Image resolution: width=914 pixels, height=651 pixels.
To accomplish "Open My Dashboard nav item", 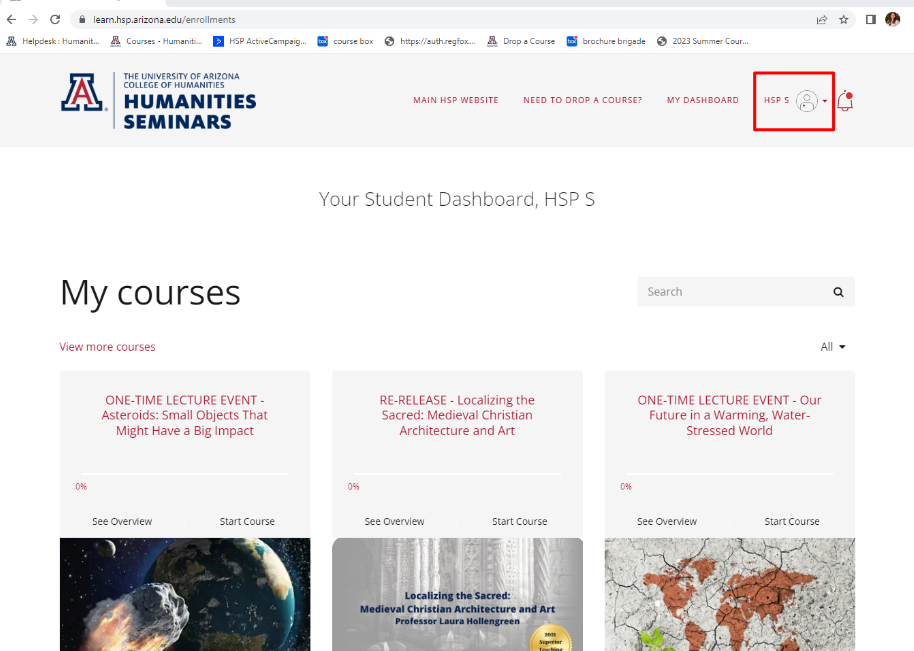I will coord(702,100).
